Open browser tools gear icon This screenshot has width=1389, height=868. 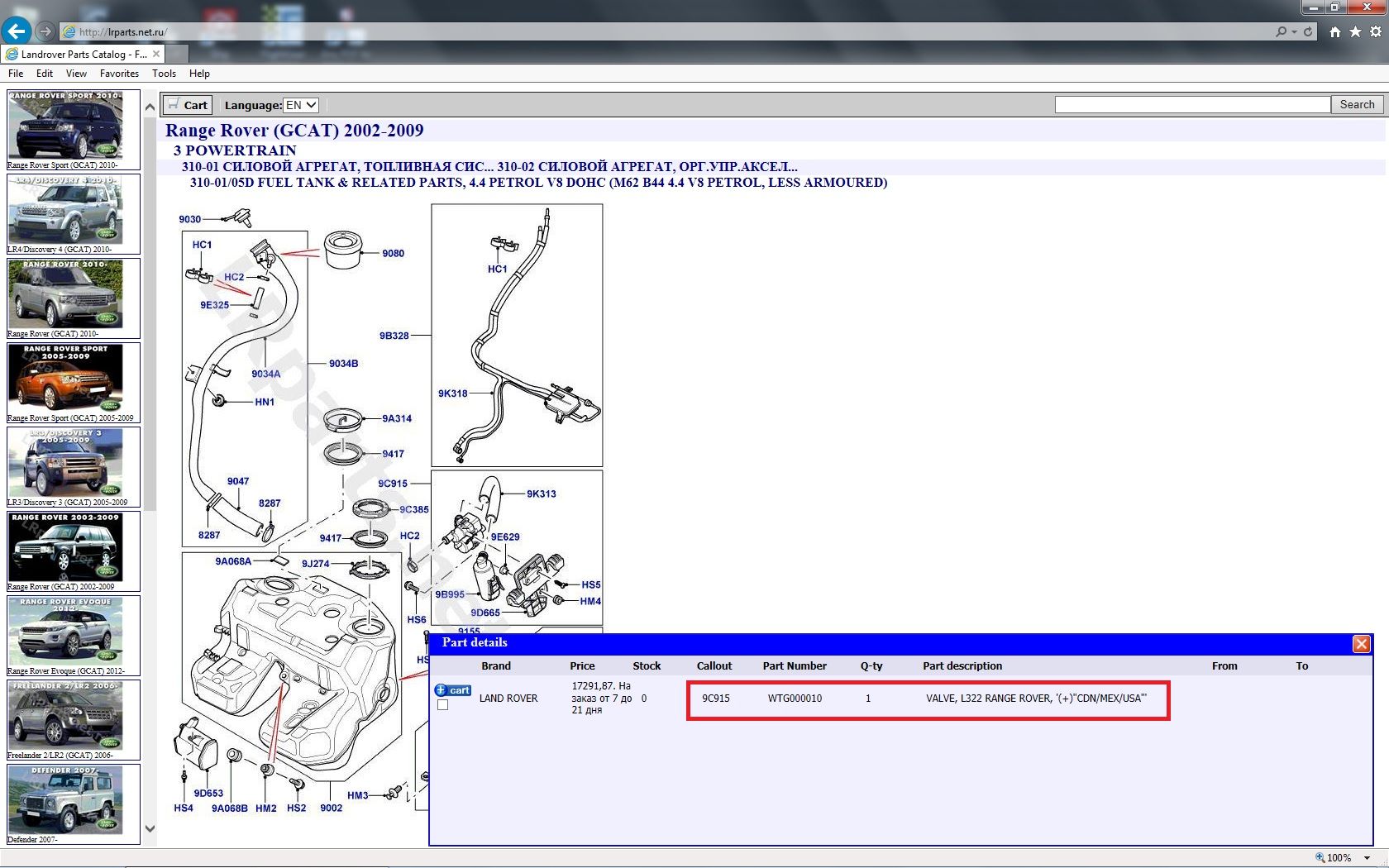tap(1376, 31)
